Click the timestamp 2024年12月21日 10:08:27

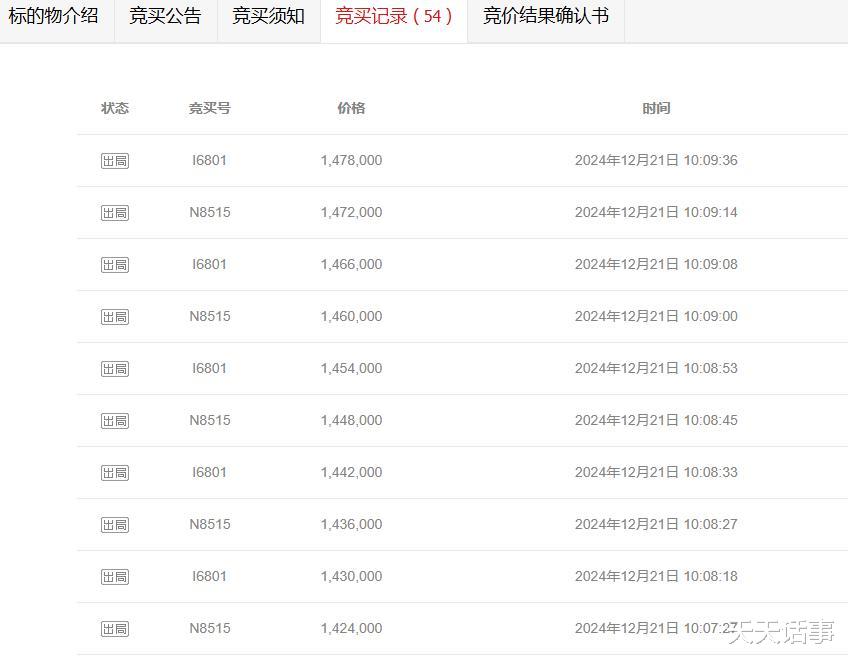[x=656, y=524]
